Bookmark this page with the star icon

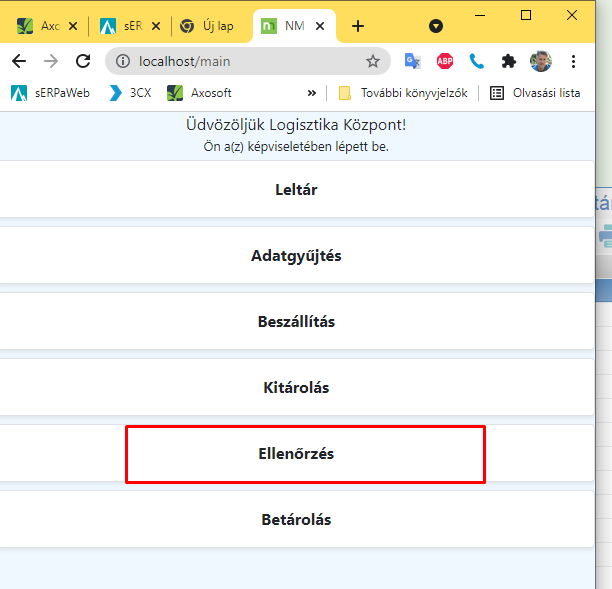[373, 61]
